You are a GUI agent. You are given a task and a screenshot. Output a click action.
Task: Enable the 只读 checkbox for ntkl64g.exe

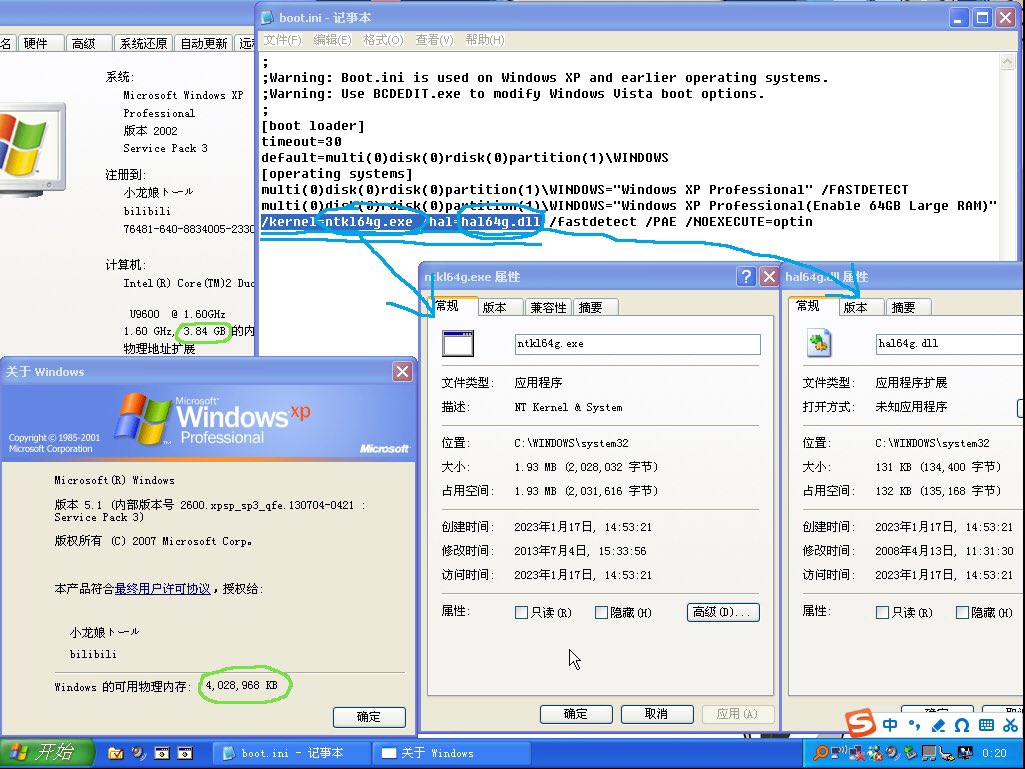click(x=522, y=612)
